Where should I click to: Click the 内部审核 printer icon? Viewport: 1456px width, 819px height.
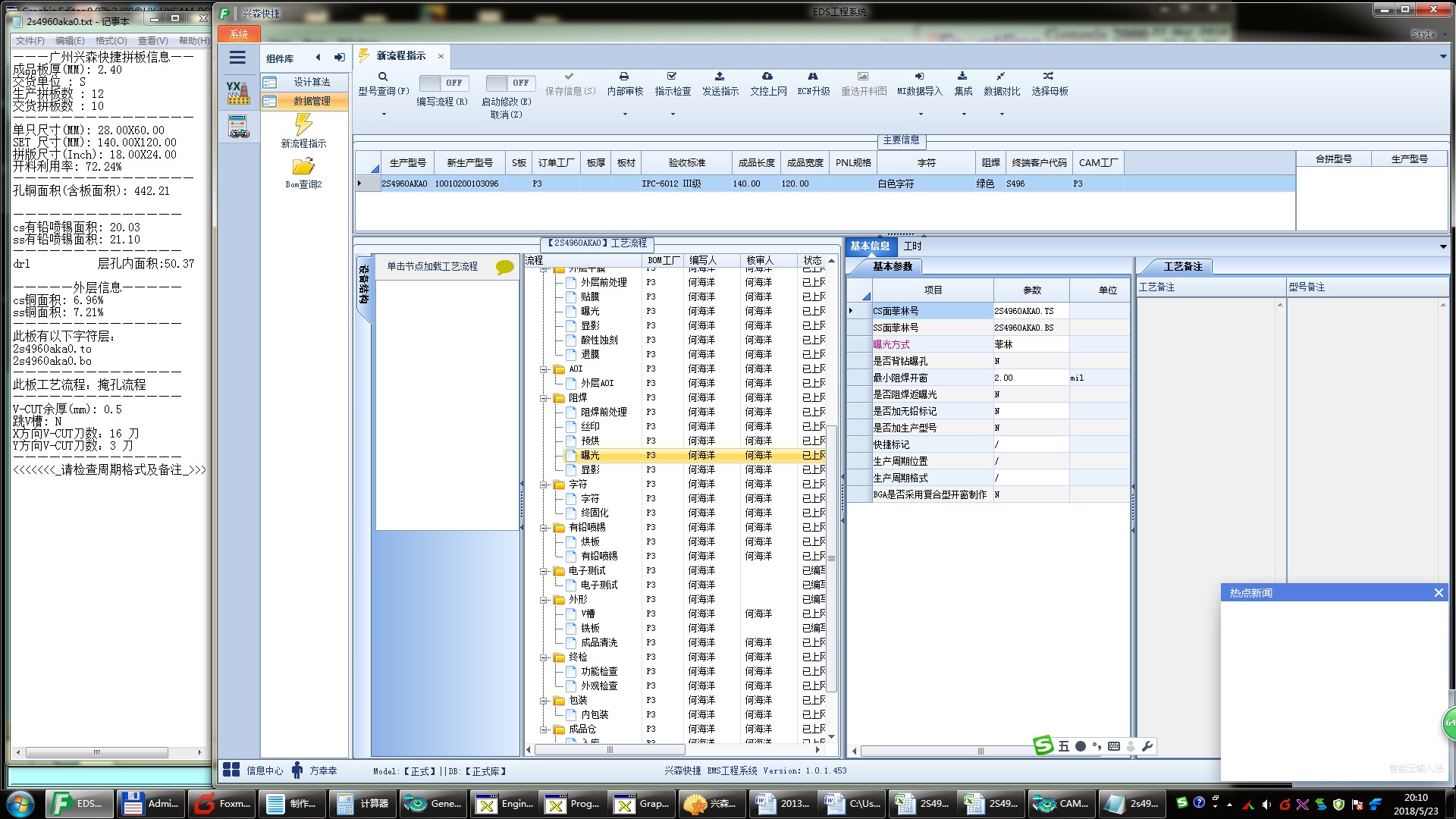point(624,77)
